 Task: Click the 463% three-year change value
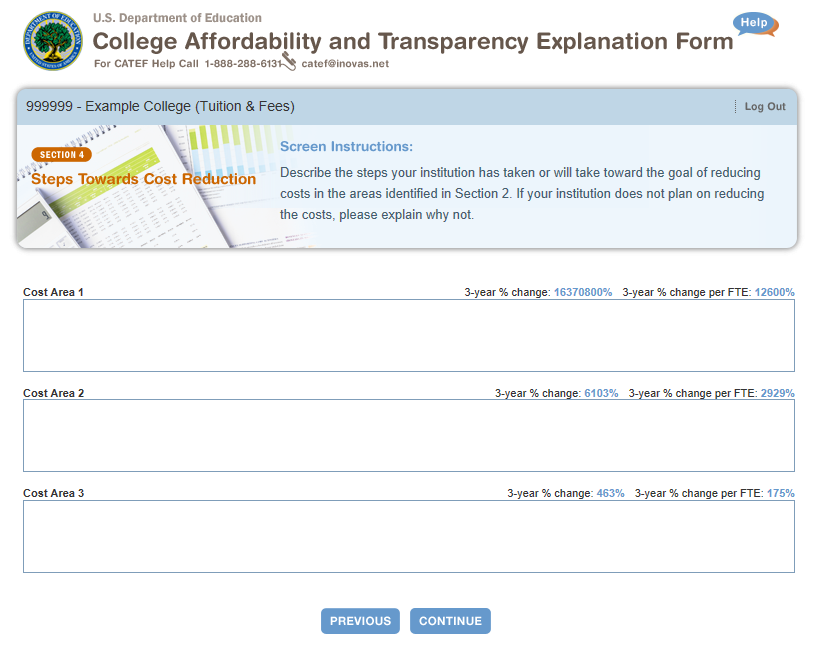610,494
